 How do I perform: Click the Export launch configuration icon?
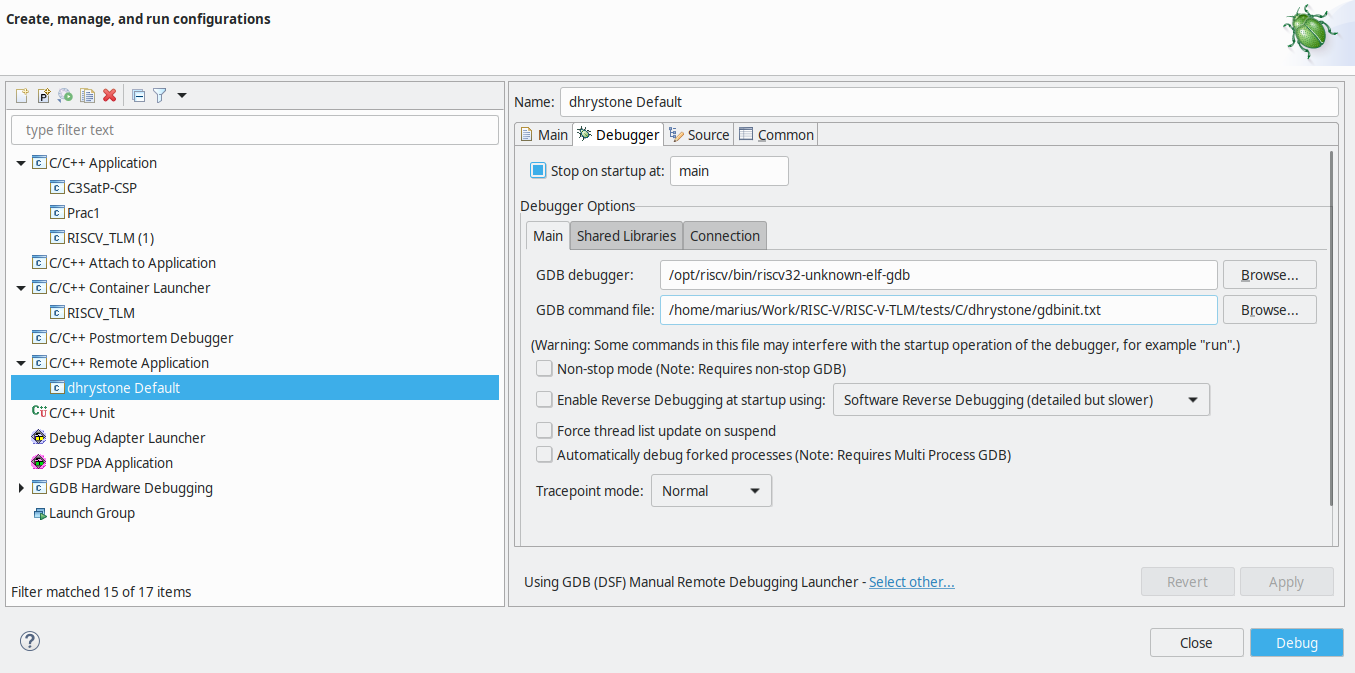(65, 96)
